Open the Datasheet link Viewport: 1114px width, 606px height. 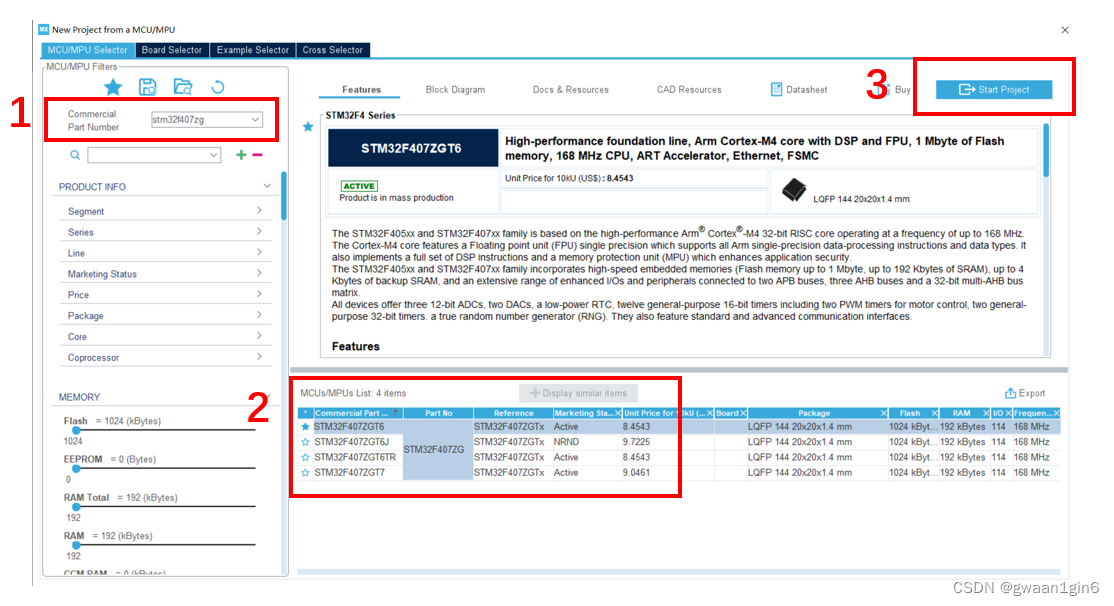[799, 90]
